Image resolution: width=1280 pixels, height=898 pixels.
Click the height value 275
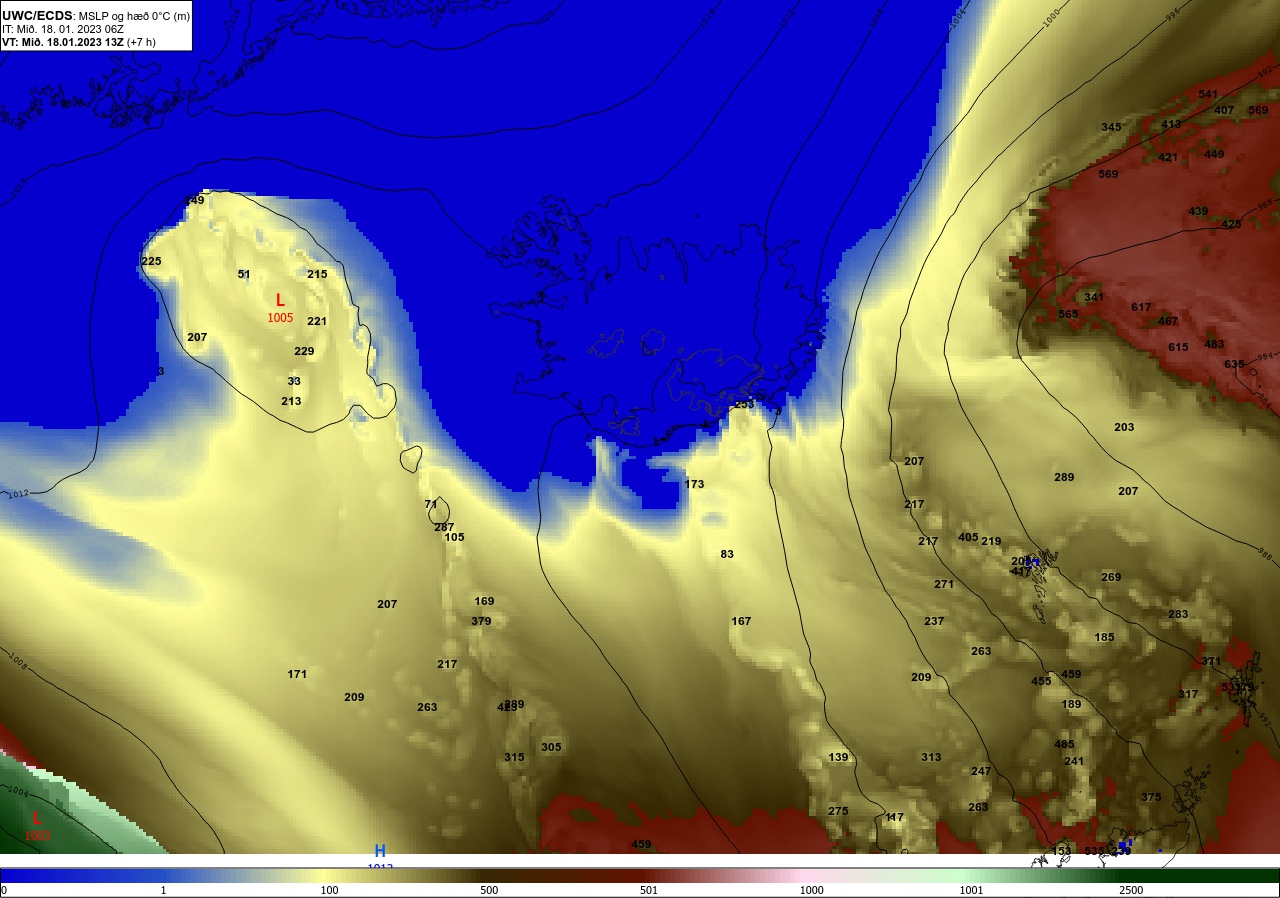[x=838, y=811]
